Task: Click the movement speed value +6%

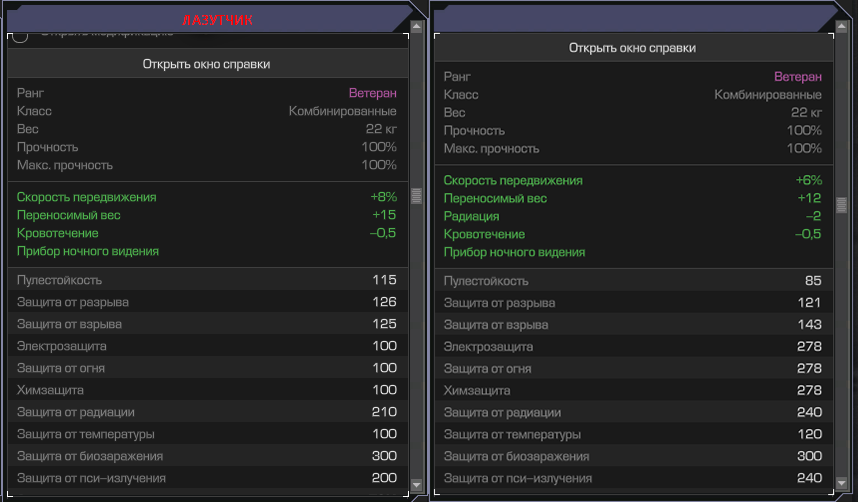Action: tap(809, 180)
